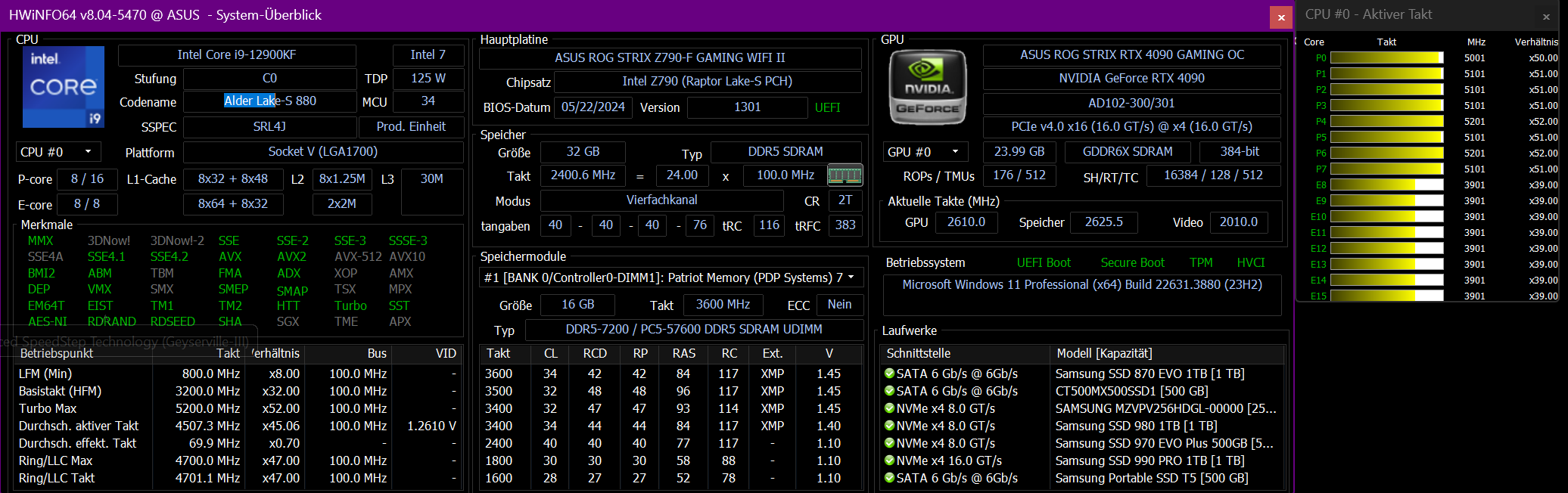
Task: Click the AVX-512 feature flag
Action: 358,257
